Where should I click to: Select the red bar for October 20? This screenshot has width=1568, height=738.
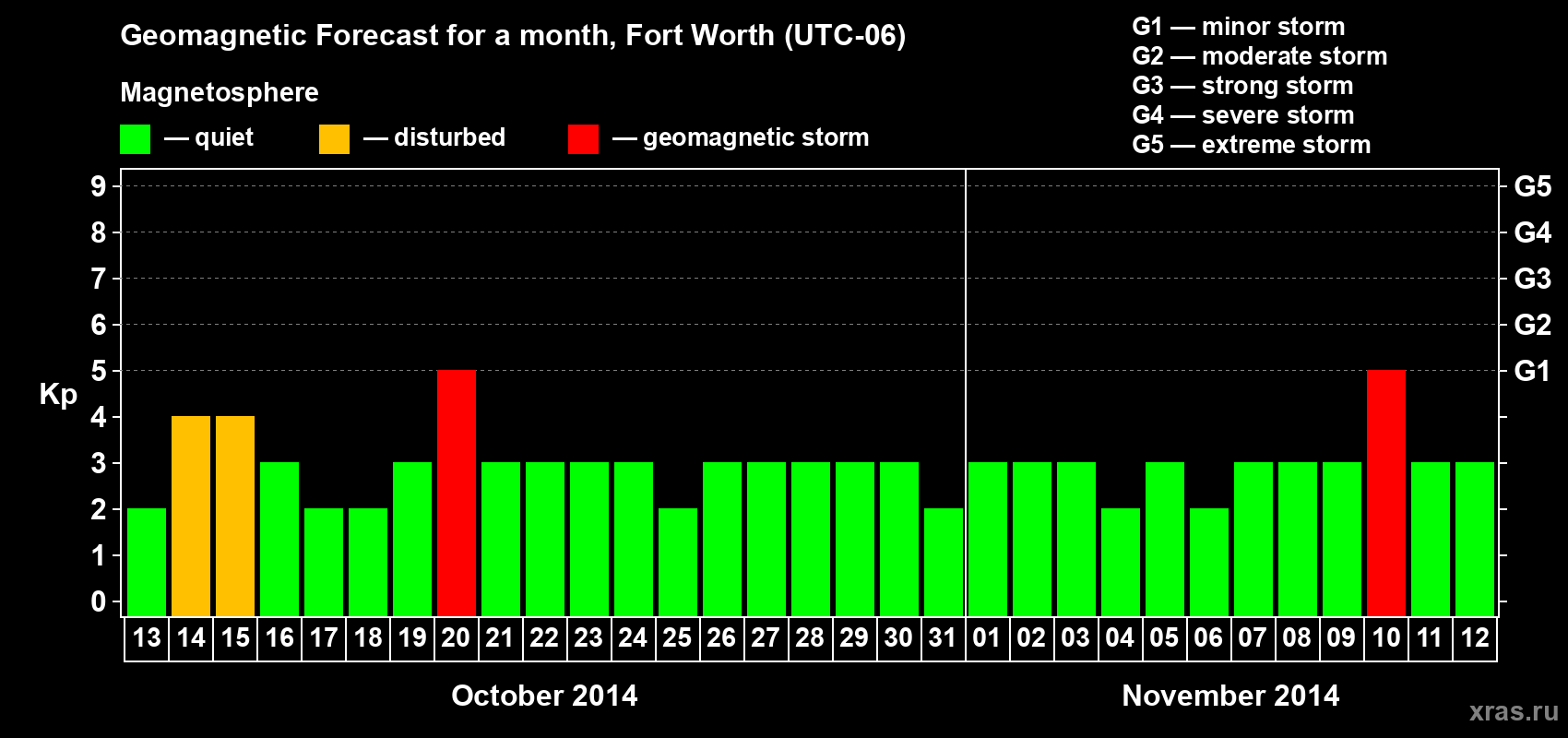pyautogui.click(x=457, y=493)
